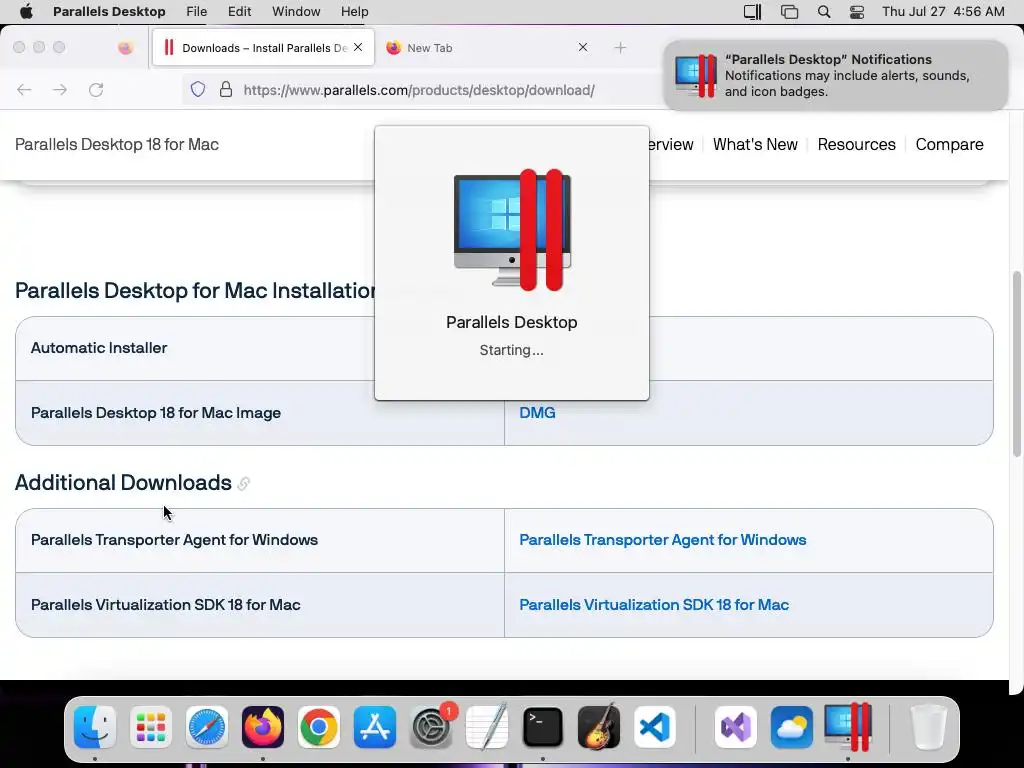Viewport: 1024px width, 768px height.
Task: Click the Parallels Virtualization SDK 18 for Mac link
Action: click(x=654, y=605)
